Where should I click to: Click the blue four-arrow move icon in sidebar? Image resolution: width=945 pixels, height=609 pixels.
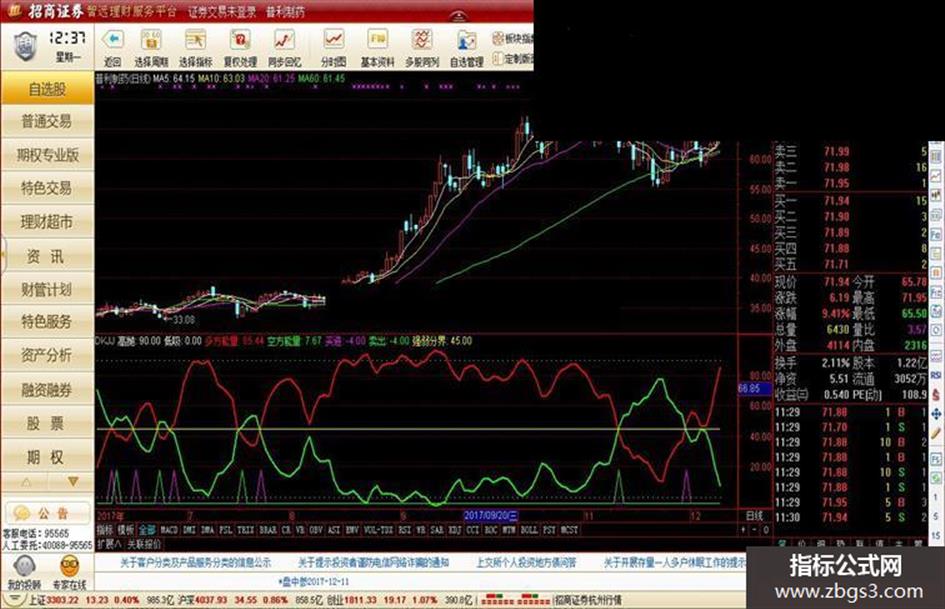[936, 414]
